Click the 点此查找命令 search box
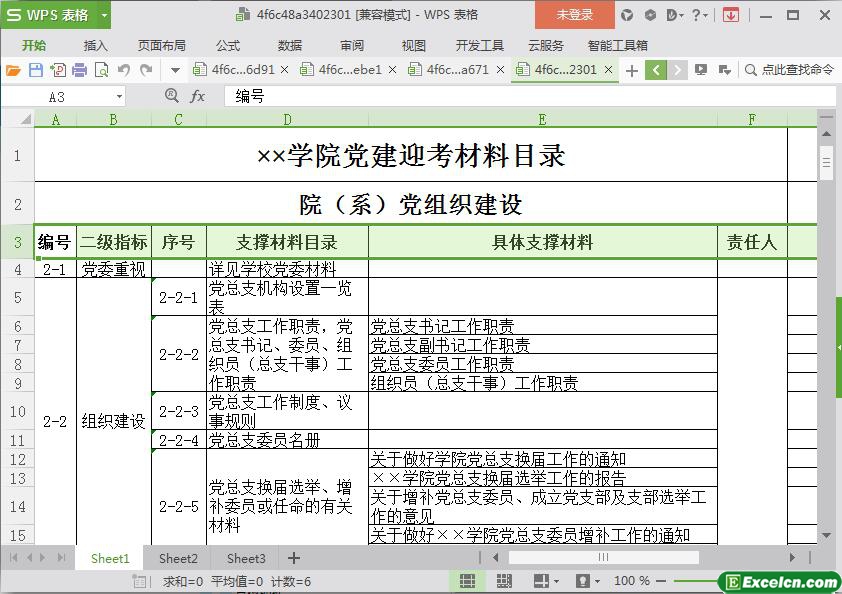The image size is (842, 594). (x=790, y=70)
